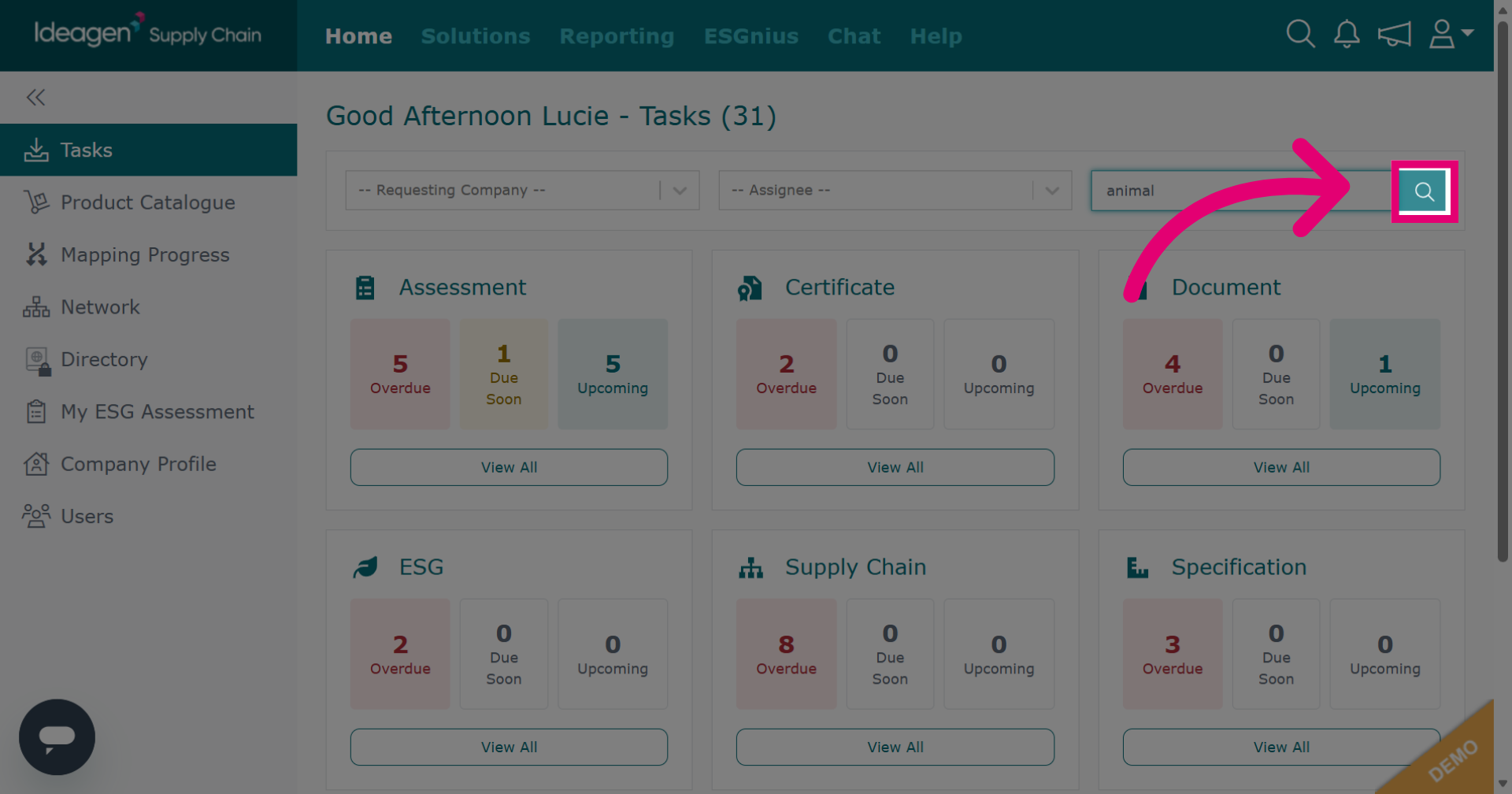This screenshot has width=1512, height=794.
Task: Click the Ideagen Supply Chain logo
Action: point(148,32)
